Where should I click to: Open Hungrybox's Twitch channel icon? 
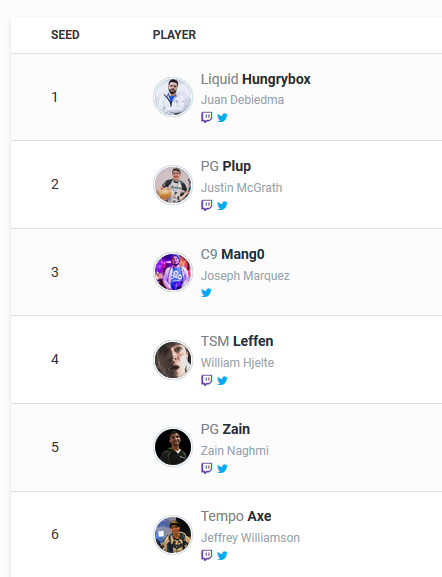[206, 117]
